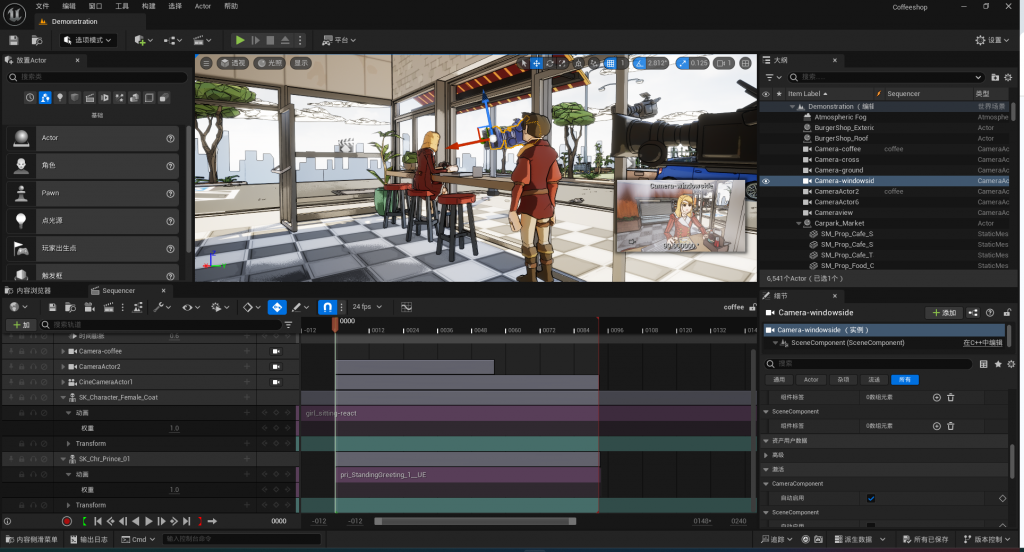This screenshot has height=552, width=1024.
Task: Toggle visibility eye of Camera-windowside in Outliner
Action: (765, 181)
